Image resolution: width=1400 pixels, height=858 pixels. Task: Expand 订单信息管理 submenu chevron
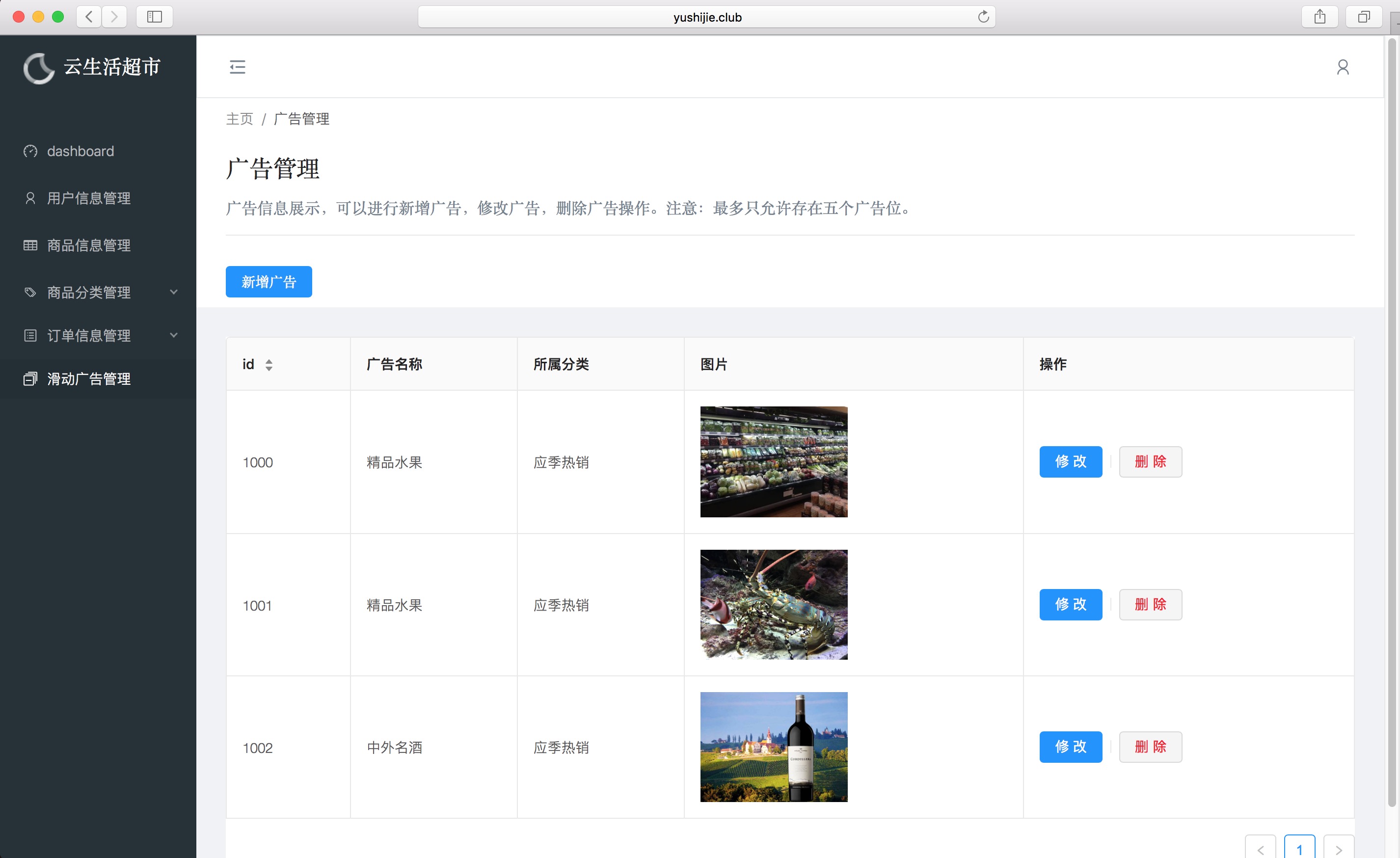174,335
